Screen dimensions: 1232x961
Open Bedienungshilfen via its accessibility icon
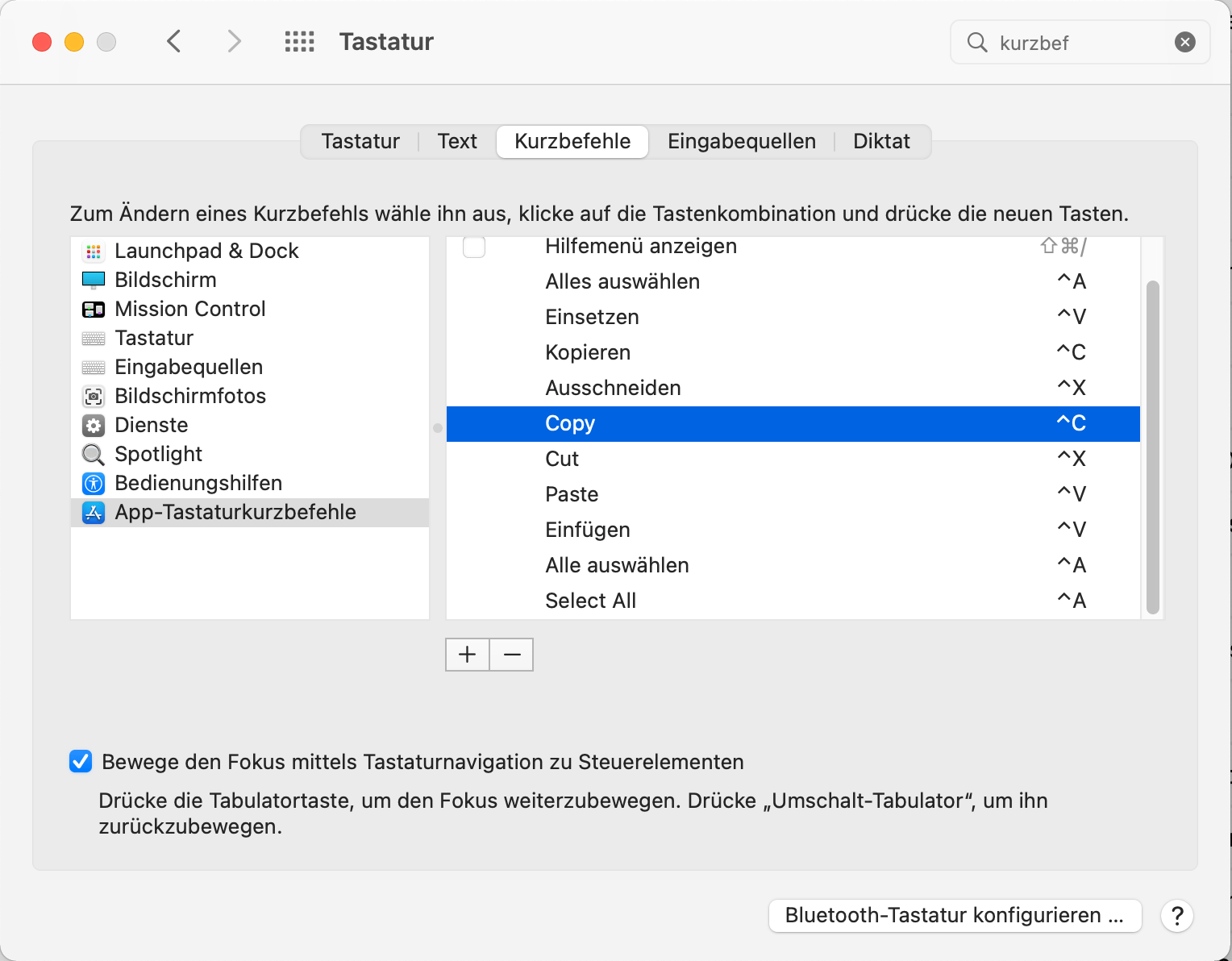(x=94, y=483)
